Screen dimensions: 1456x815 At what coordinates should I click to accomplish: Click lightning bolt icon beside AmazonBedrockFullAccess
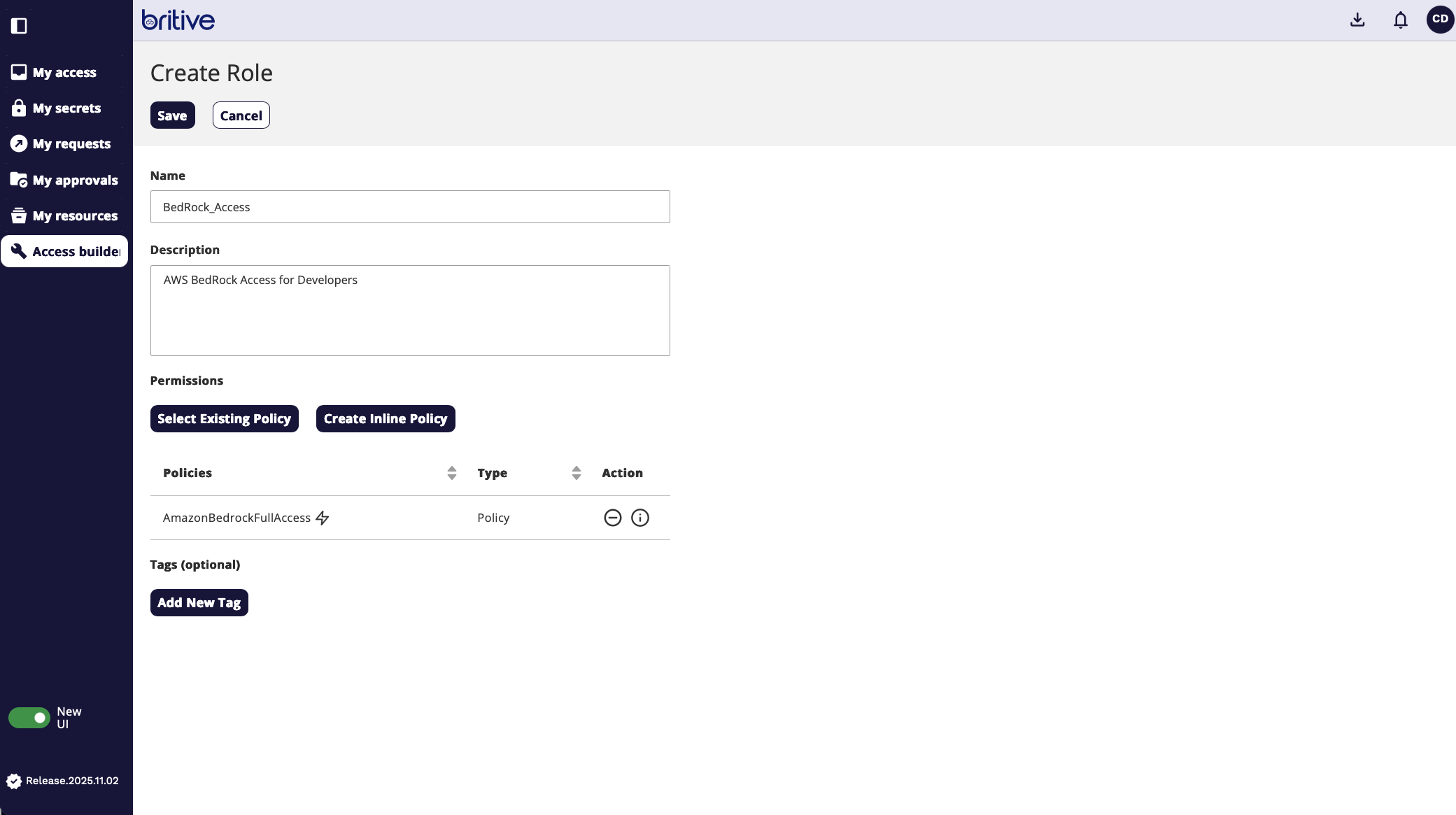[323, 518]
